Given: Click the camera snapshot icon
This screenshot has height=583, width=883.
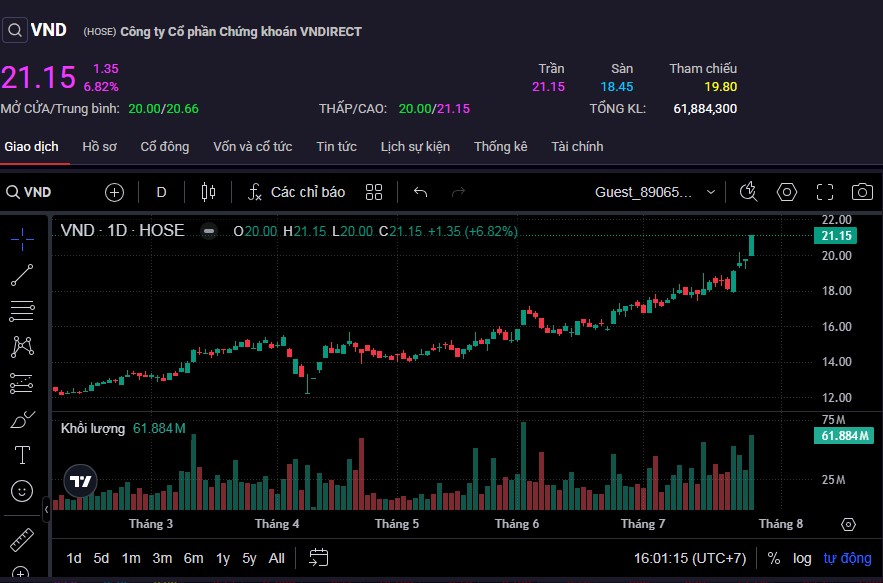Looking at the screenshot, I should click(x=861, y=192).
